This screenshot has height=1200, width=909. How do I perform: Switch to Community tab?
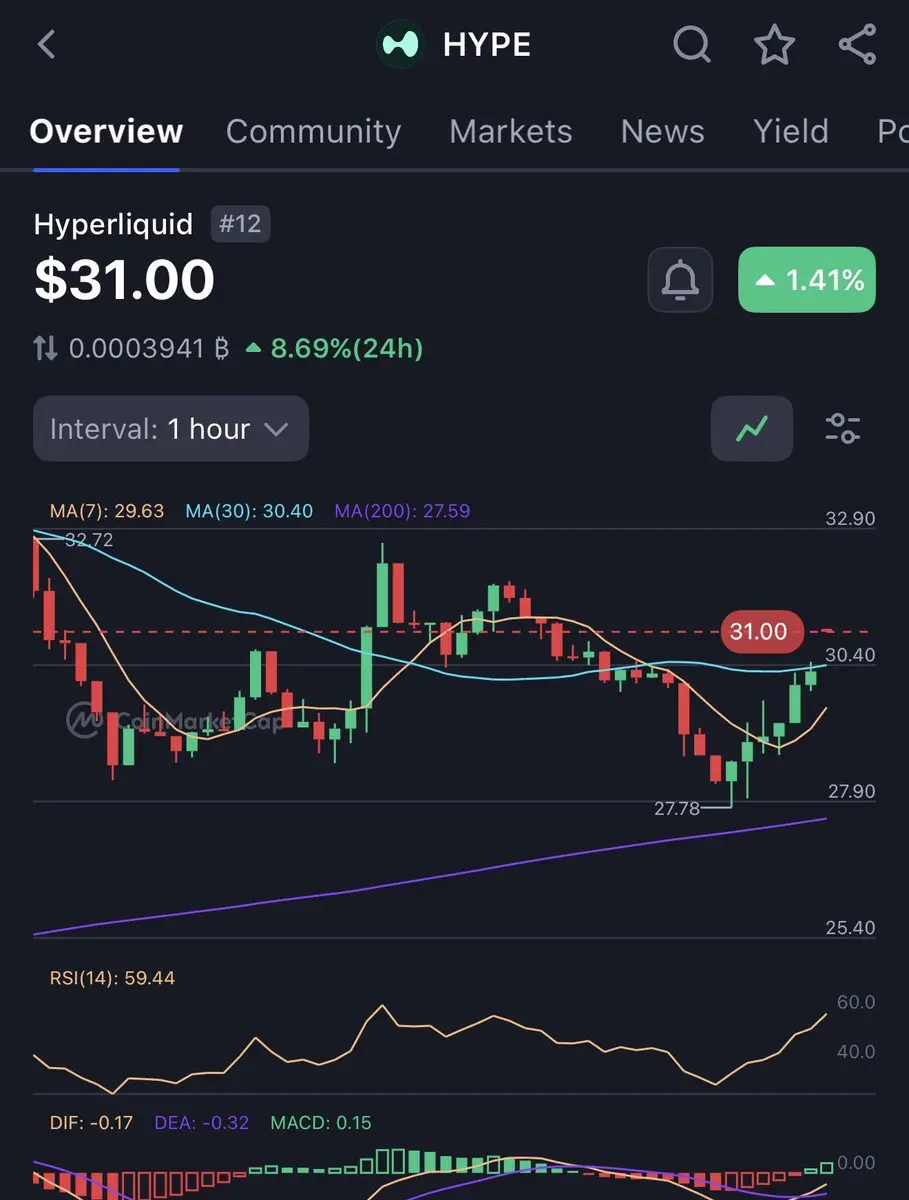[x=313, y=132]
